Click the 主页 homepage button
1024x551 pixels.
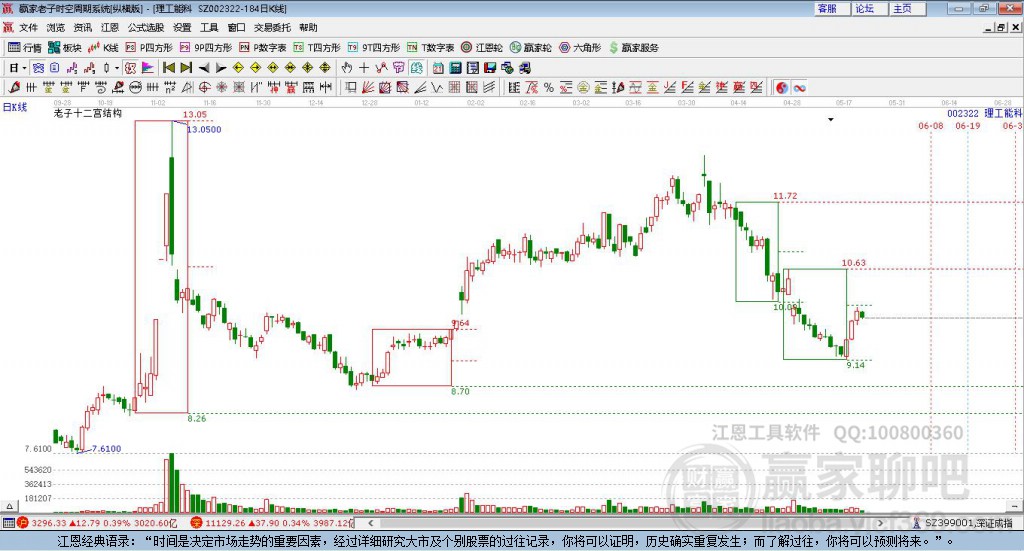point(908,8)
